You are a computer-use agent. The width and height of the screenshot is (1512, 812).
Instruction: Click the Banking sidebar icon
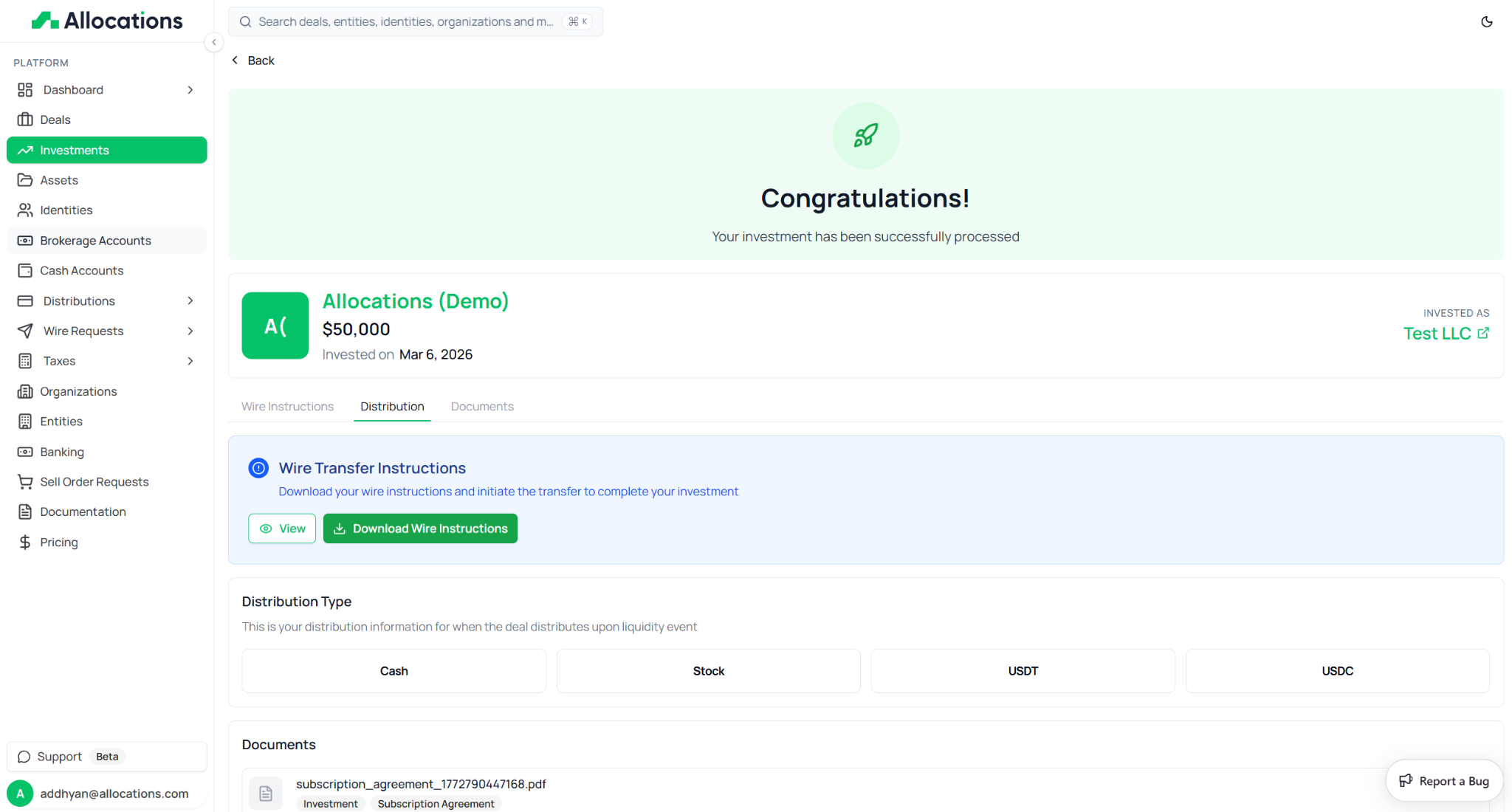(25, 452)
